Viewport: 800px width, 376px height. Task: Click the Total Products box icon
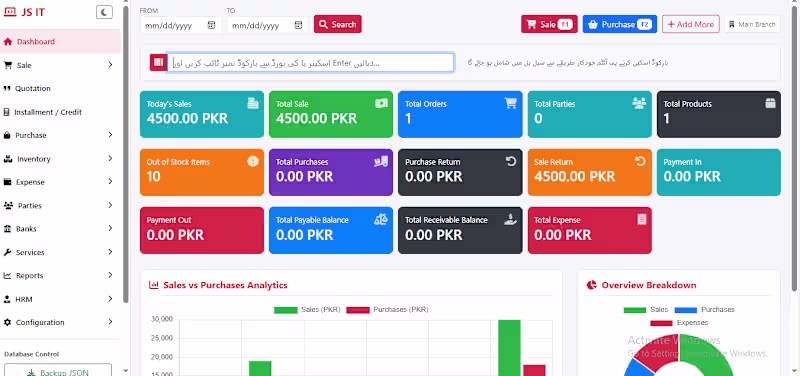pos(770,103)
